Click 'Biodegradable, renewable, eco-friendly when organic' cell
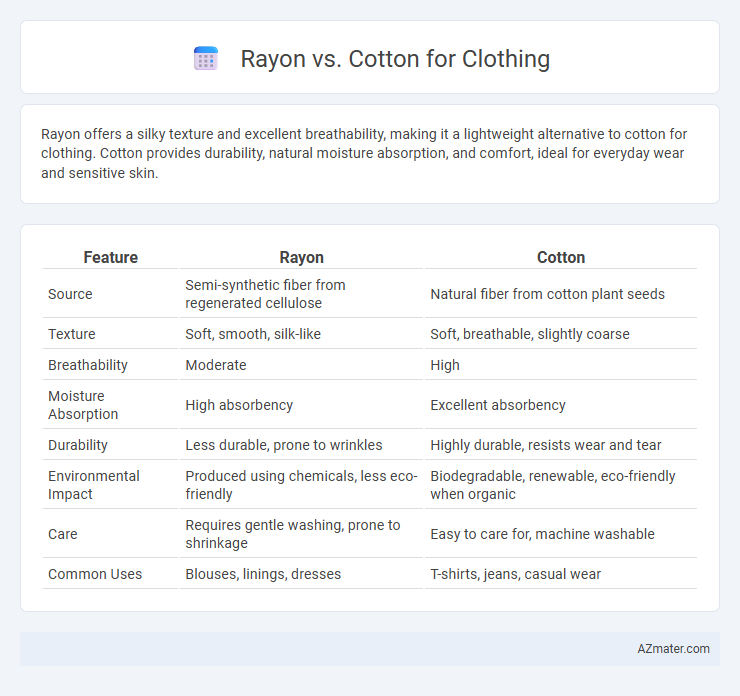 (561, 485)
